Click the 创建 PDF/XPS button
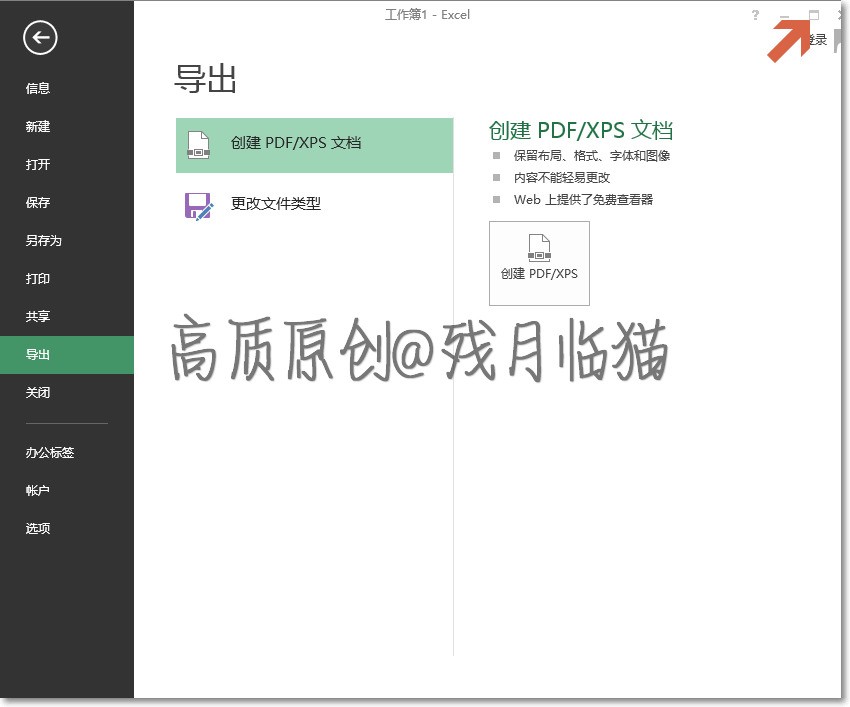The width and height of the screenshot is (850, 707). pyautogui.click(x=539, y=263)
